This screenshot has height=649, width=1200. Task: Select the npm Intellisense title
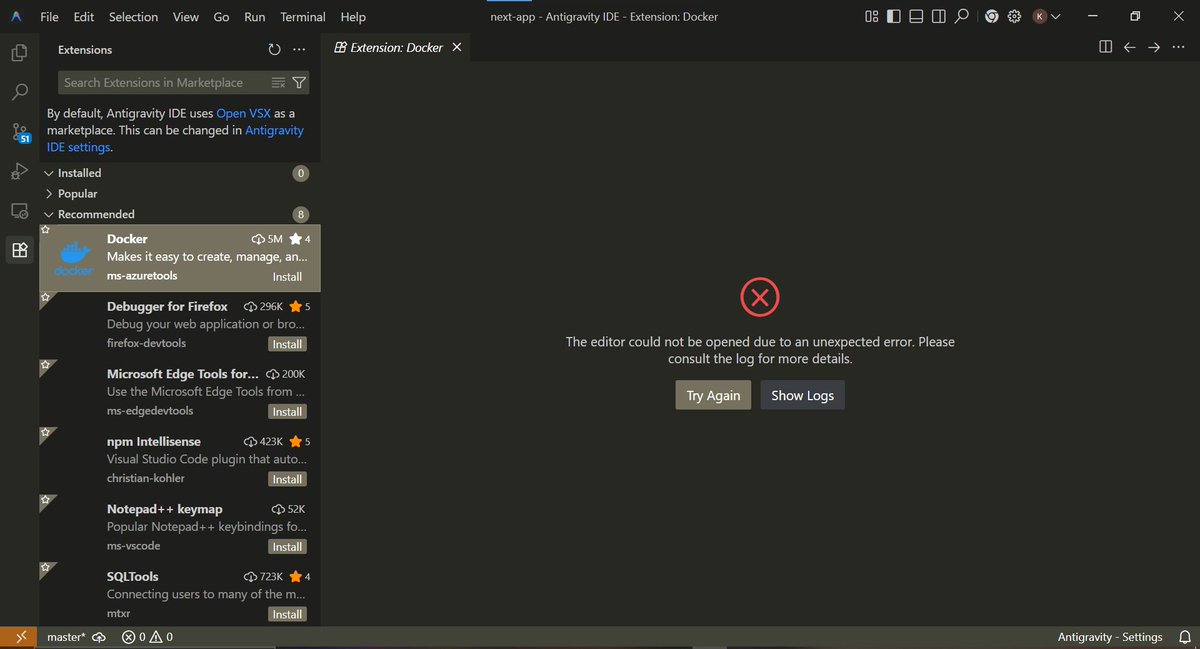coord(154,441)
